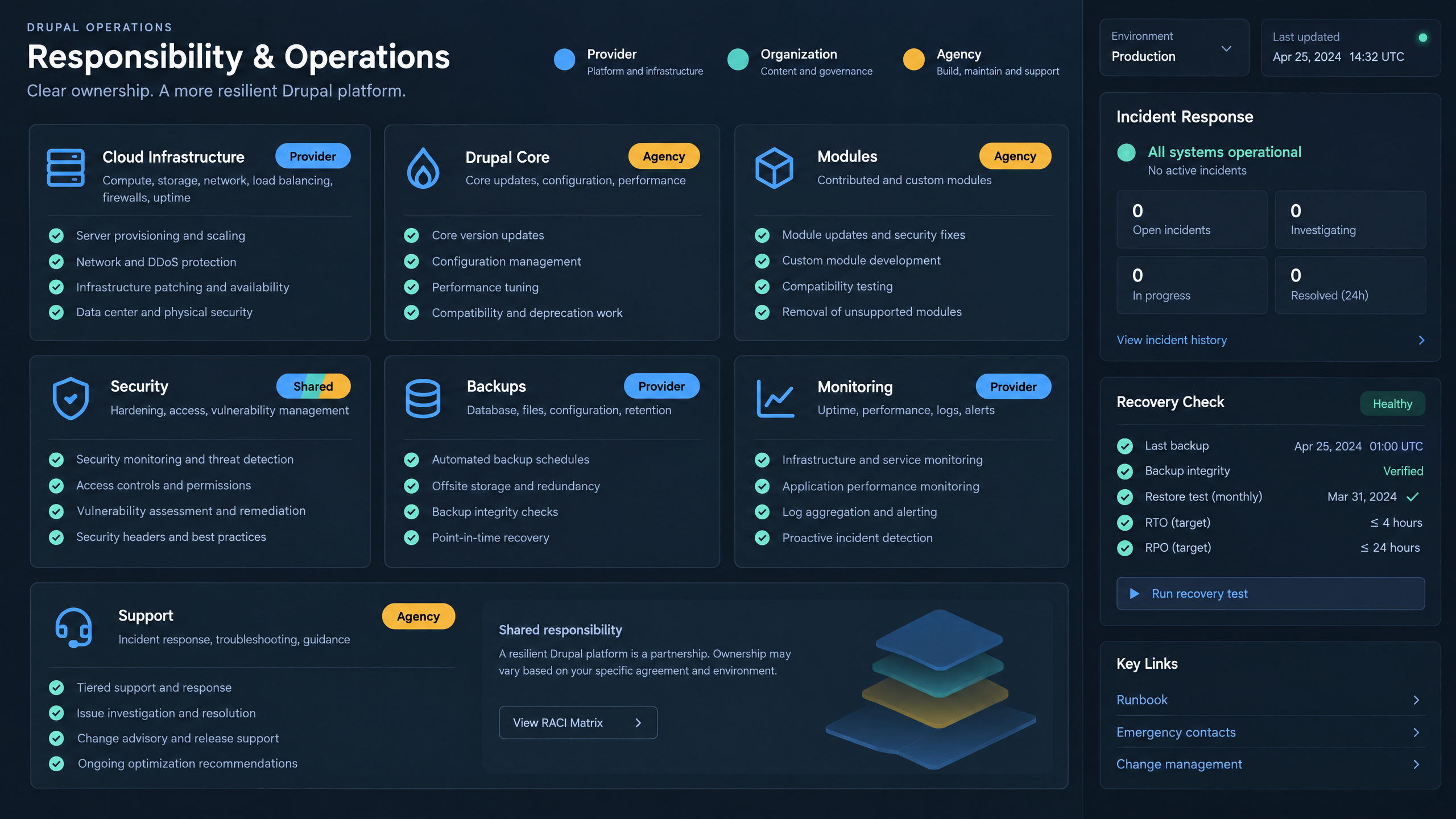Click the Backups database cylinder icon
1456x819 pixels.
point(423,398)
